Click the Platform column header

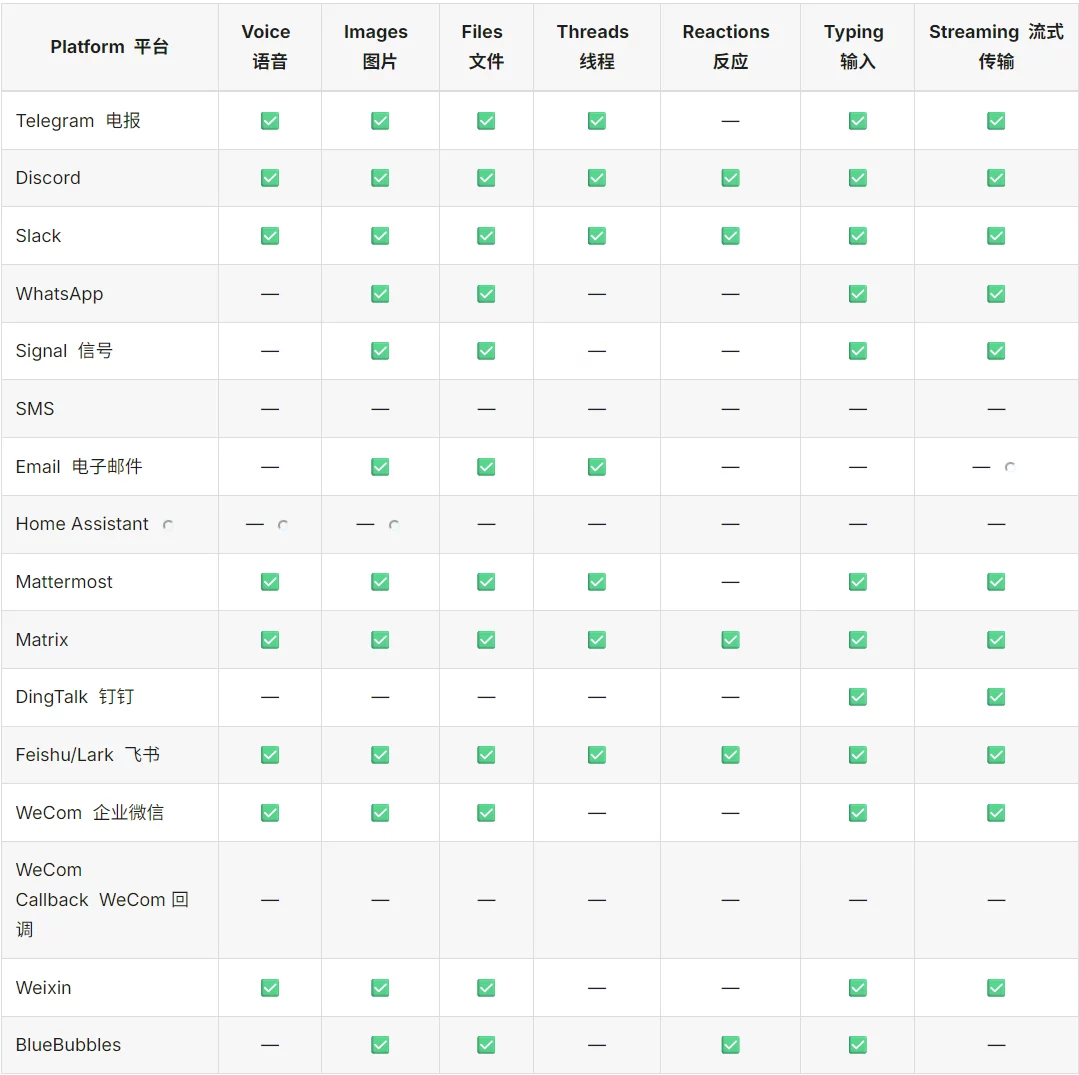click(109, 47)
